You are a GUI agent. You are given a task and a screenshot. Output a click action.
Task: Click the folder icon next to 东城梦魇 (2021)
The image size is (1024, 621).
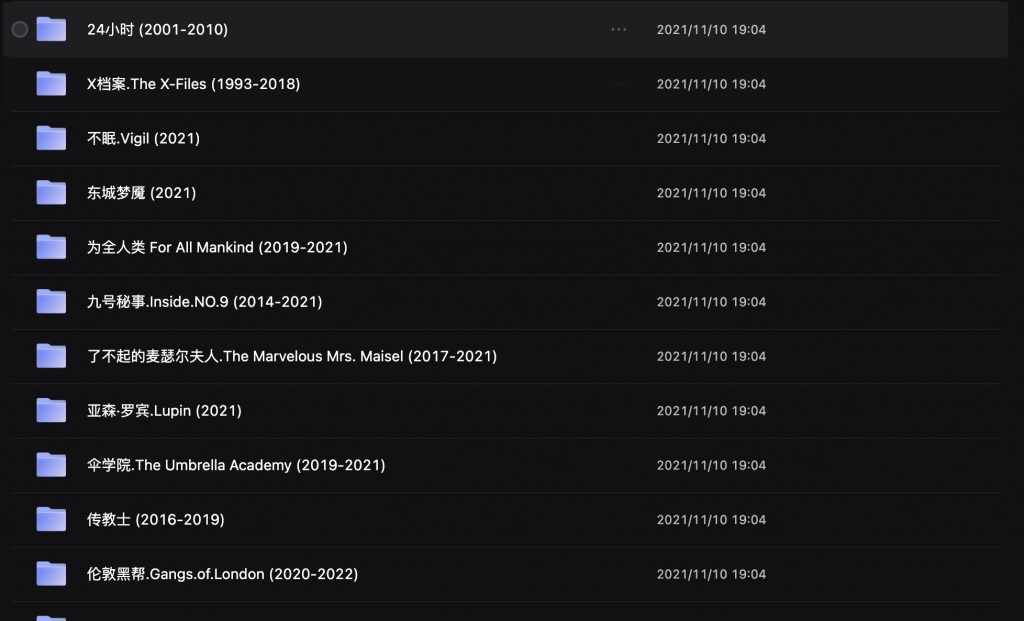(51, 193)
